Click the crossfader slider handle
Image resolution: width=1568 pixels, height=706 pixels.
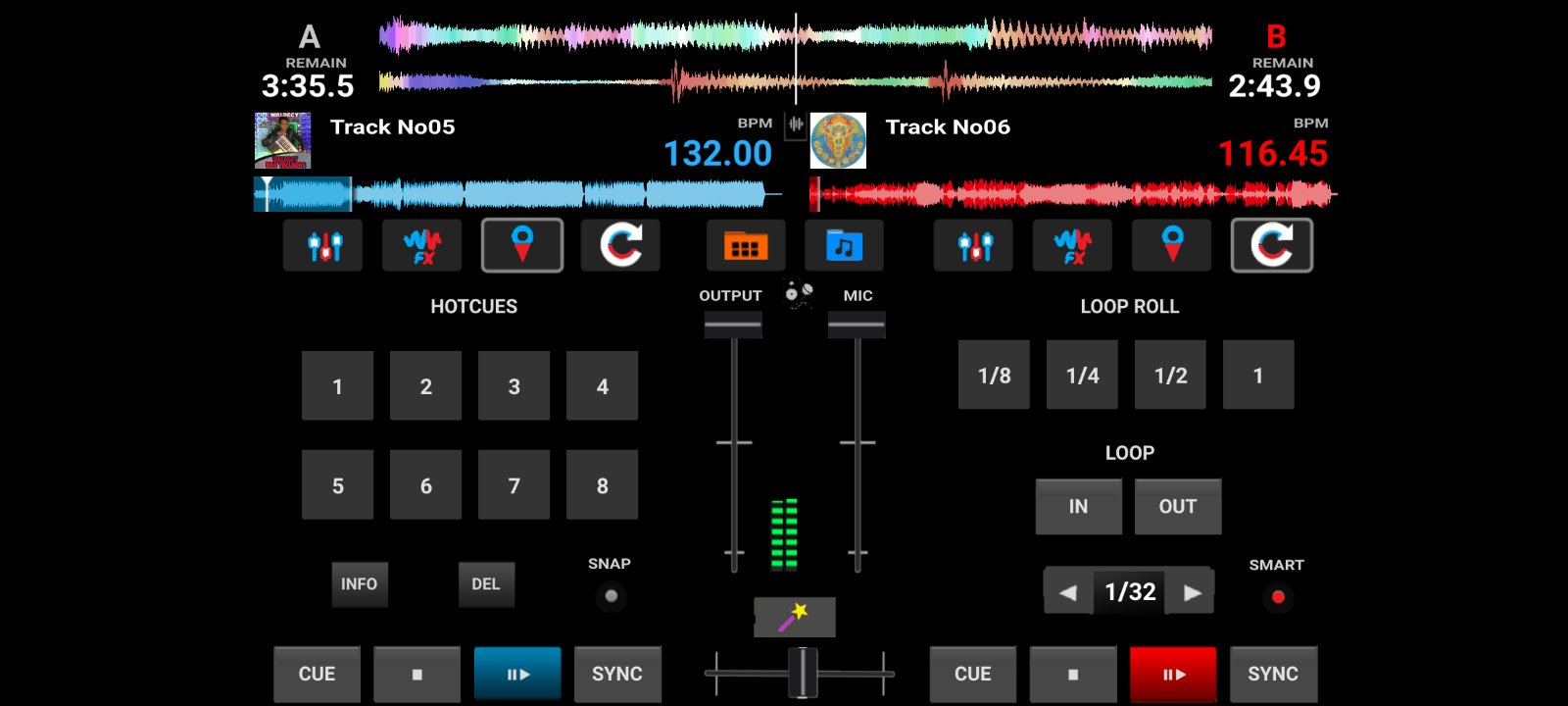(x=803, y=673)
